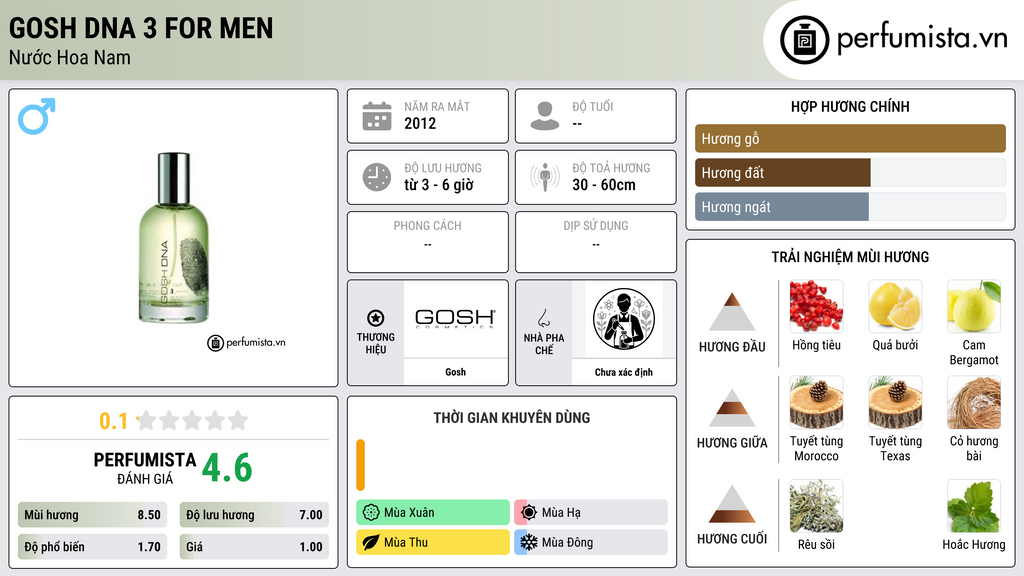This screenshot has width=1024, height=576.
Task: Open the Gosh brand name link
Action: click(x=456, y=372)
